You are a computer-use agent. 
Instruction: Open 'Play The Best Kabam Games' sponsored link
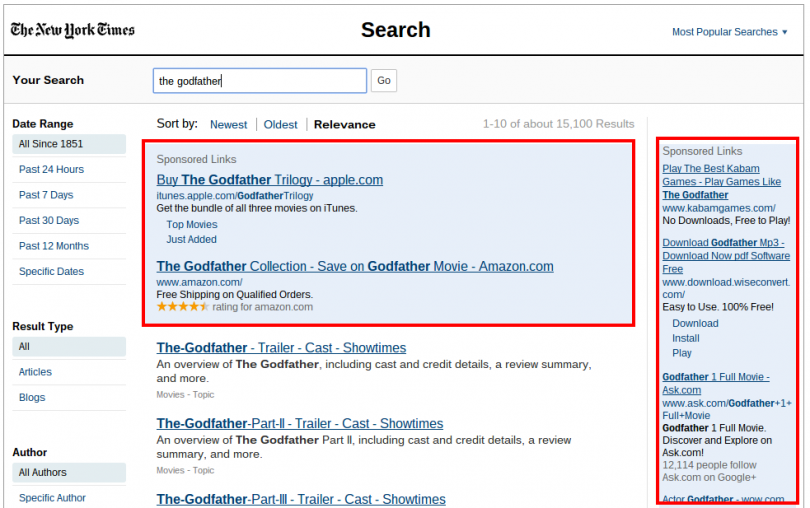tap(722, 182)
